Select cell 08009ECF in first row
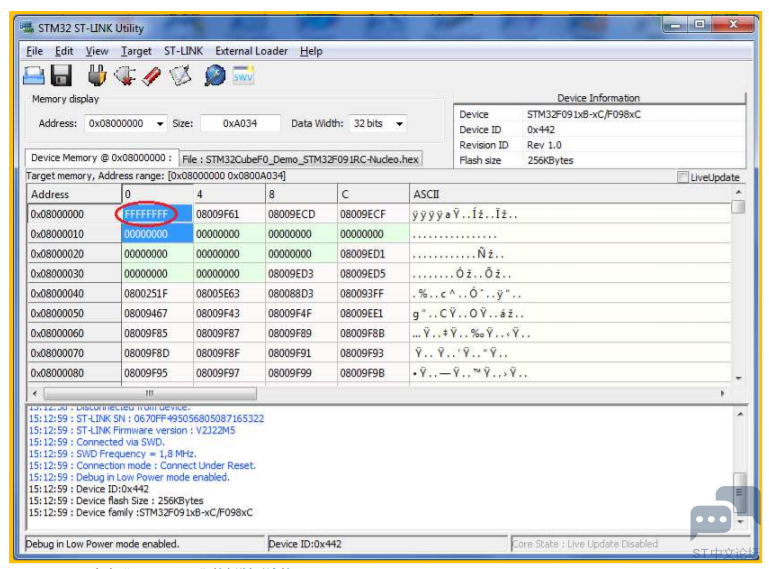Screen dimensions: 769x569 (373, 214)
